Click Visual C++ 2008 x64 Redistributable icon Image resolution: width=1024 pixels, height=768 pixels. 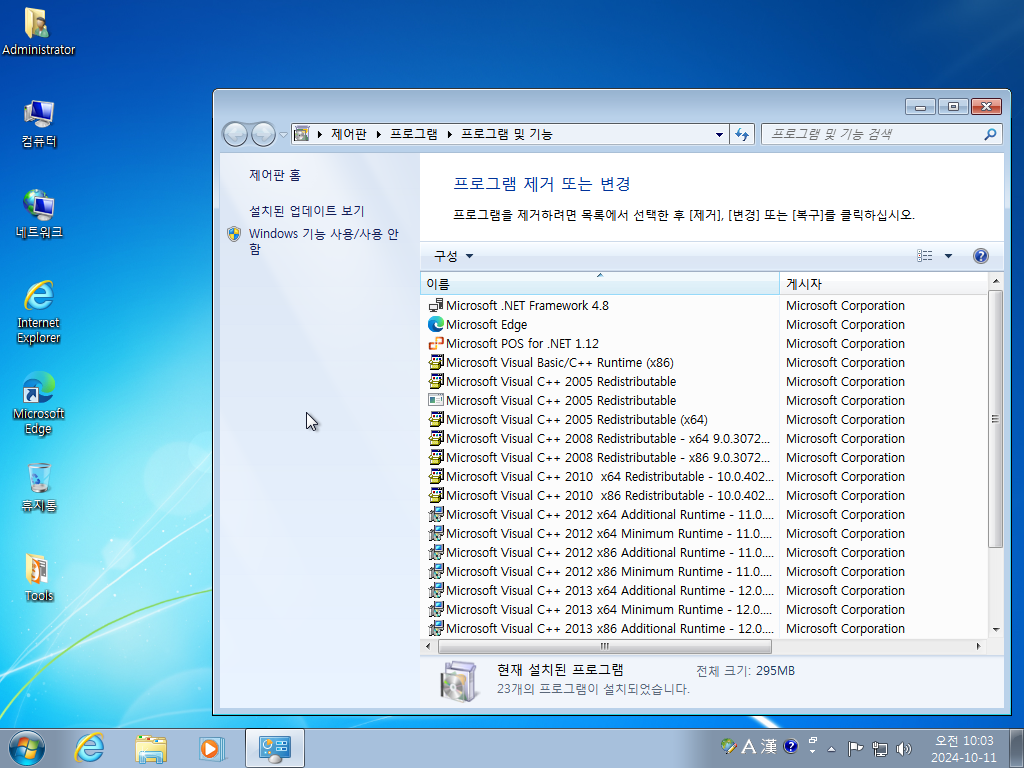436,438
